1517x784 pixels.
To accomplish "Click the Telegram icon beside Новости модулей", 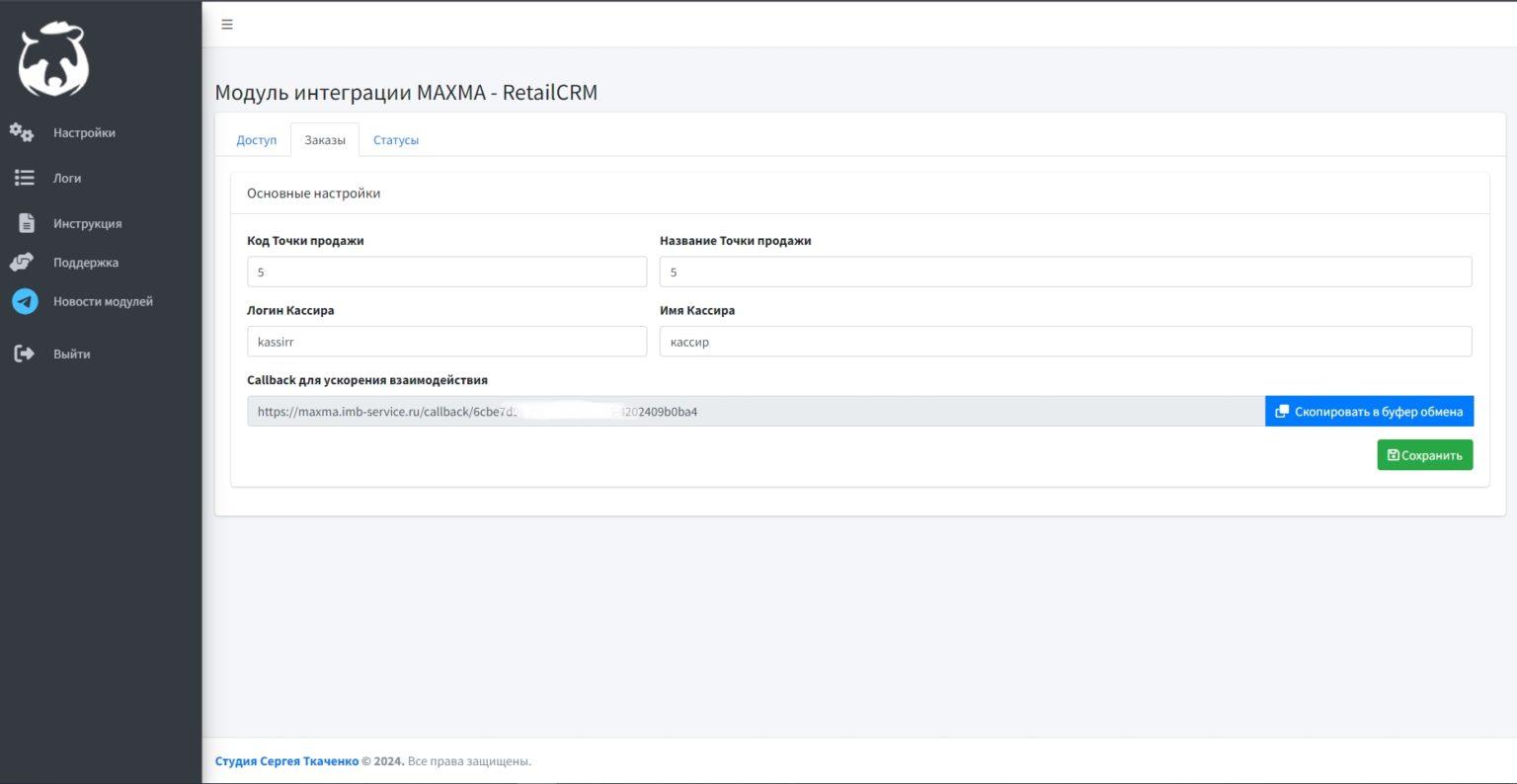I will (25, 301).
